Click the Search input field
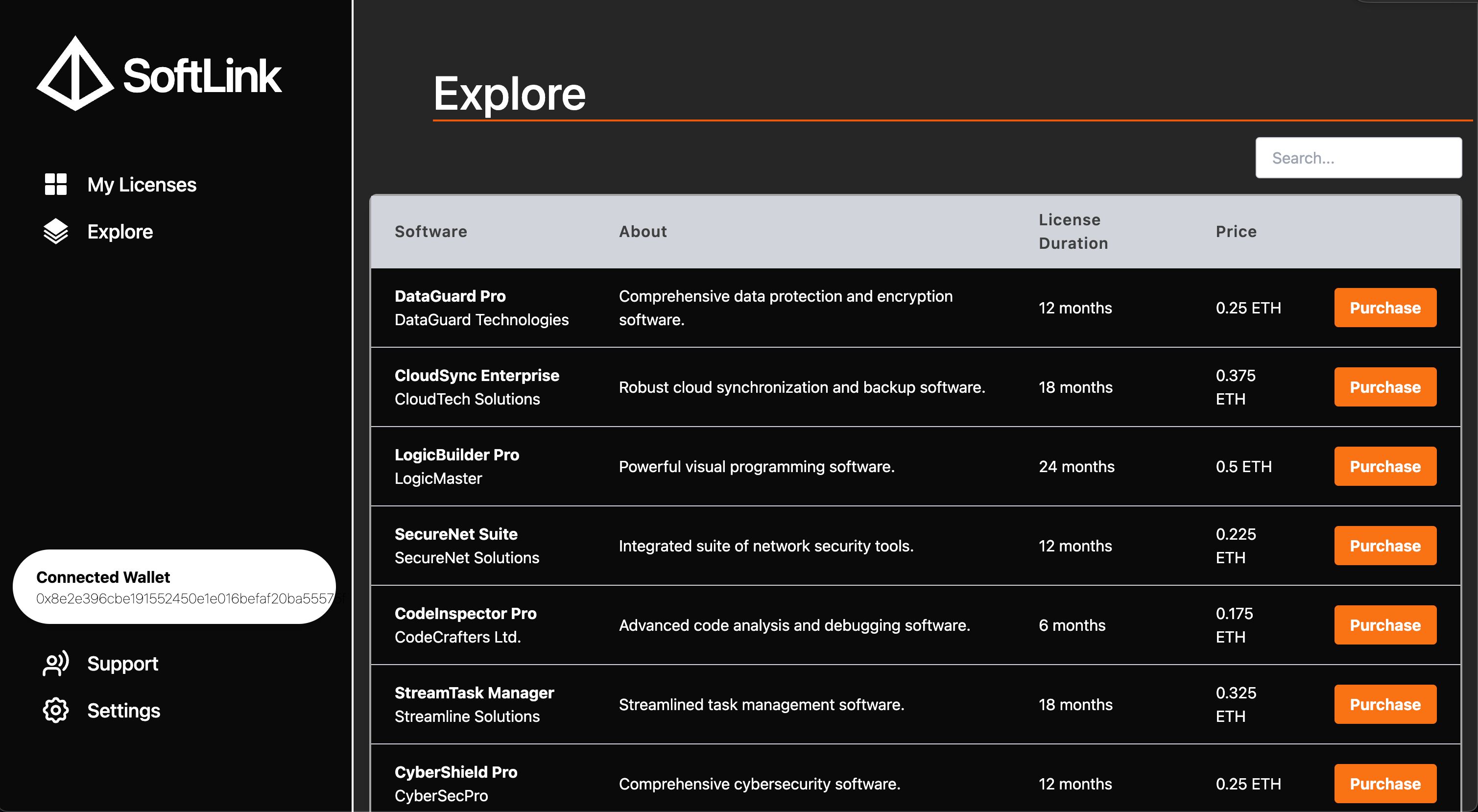 pos(1358,158)
